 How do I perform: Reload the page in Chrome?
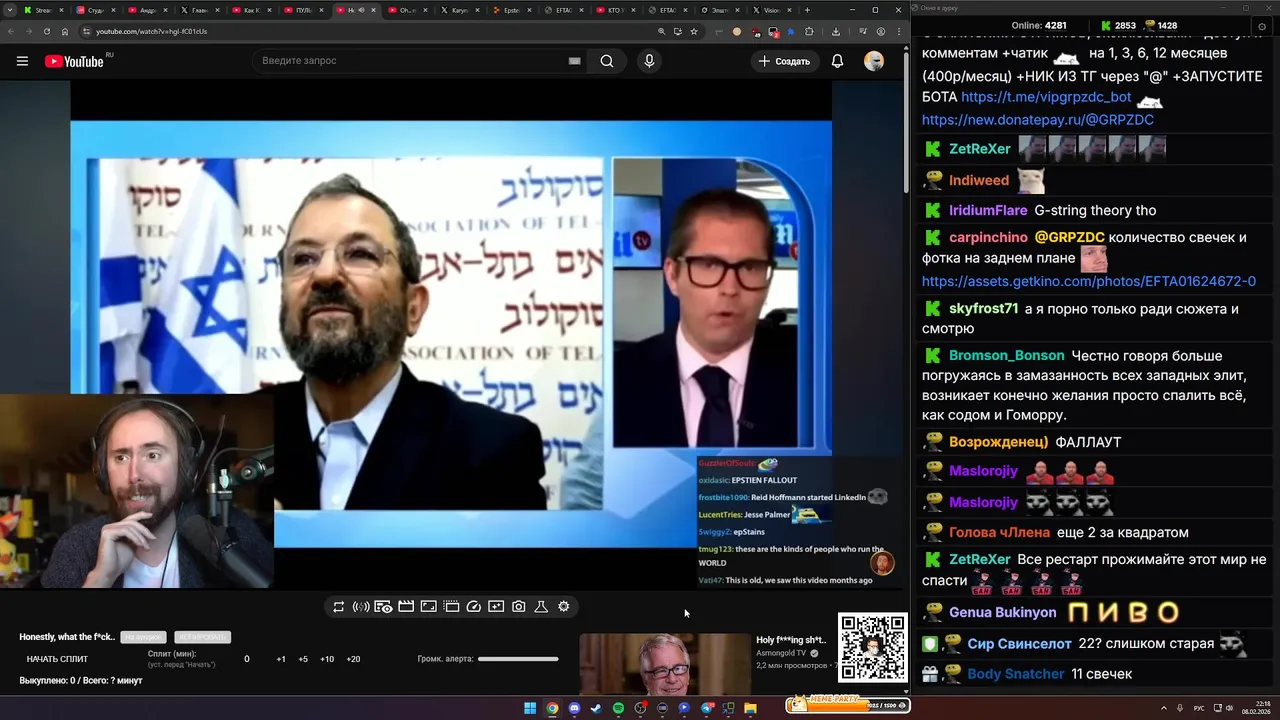(x=45, y=31)
